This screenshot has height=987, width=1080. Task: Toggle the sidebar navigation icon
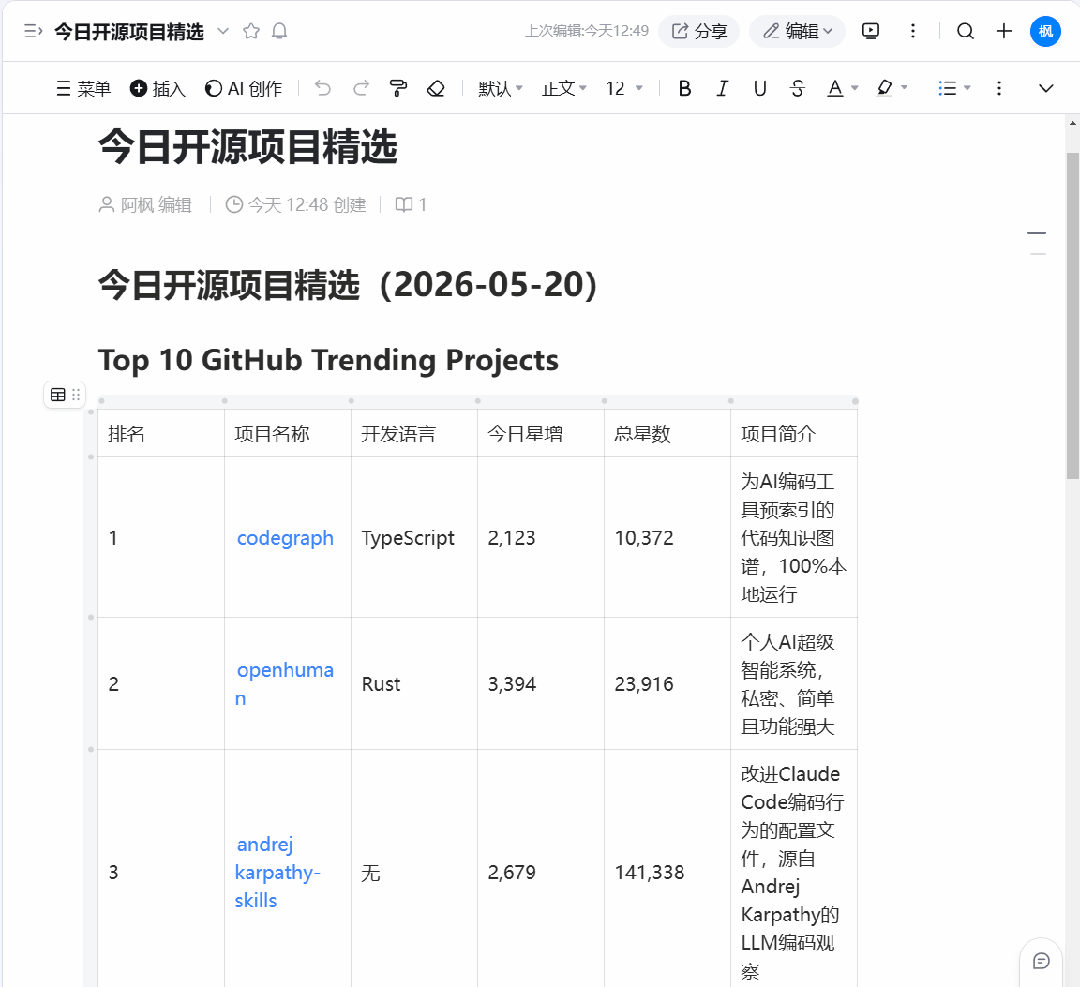[x=32, y=31]
